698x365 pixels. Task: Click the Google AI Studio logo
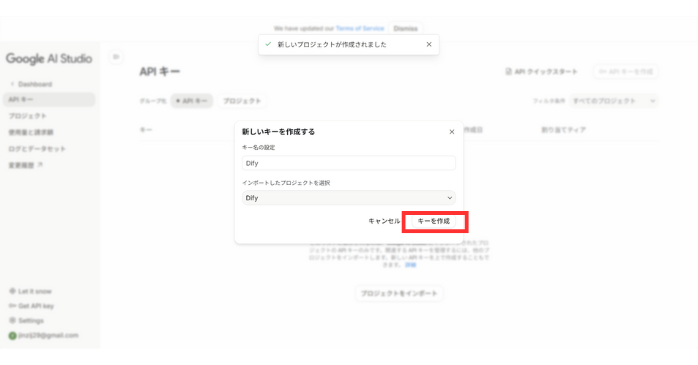click(x=49, y=59)
